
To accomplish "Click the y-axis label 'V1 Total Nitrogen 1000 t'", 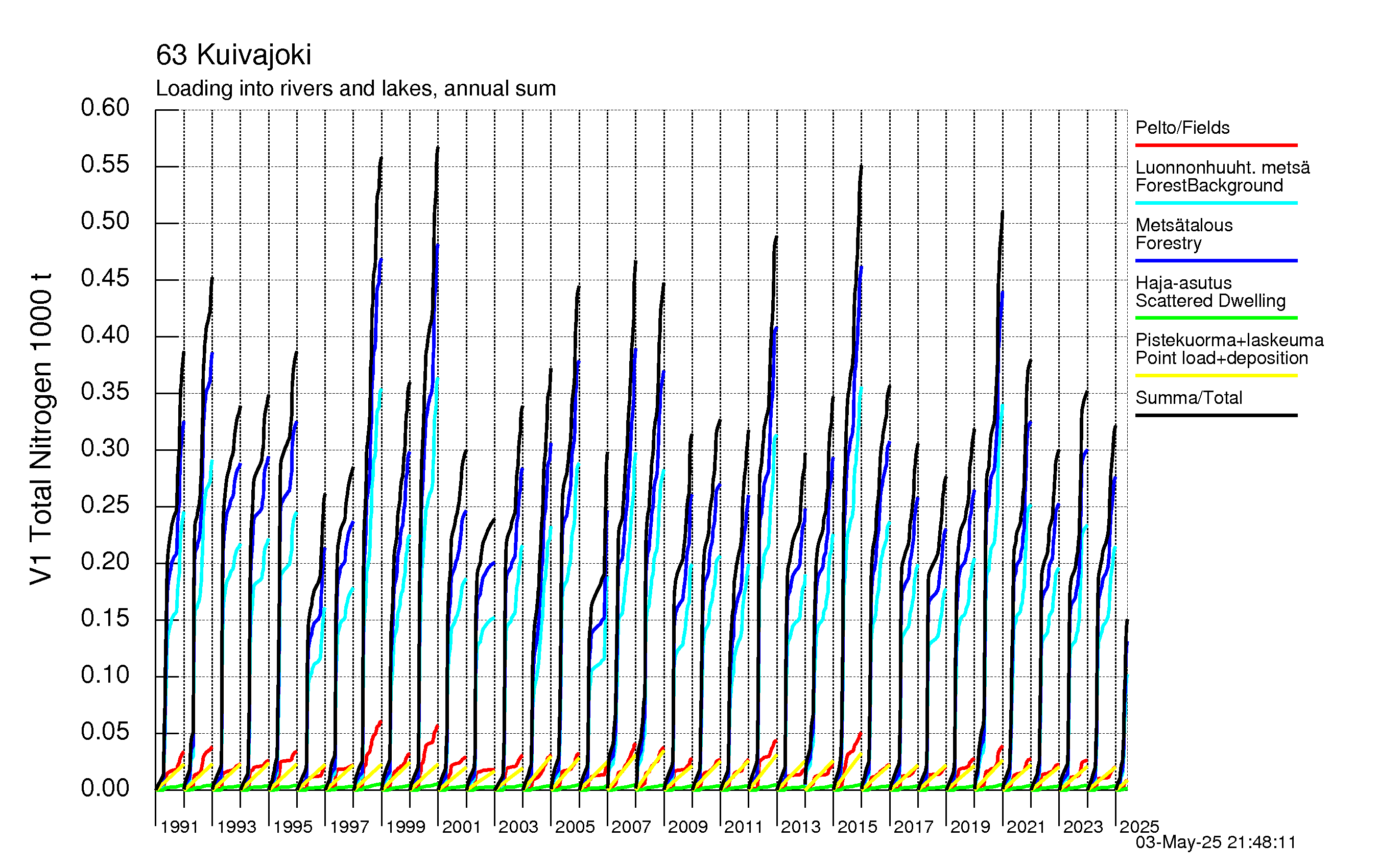I will pos(41,429).
